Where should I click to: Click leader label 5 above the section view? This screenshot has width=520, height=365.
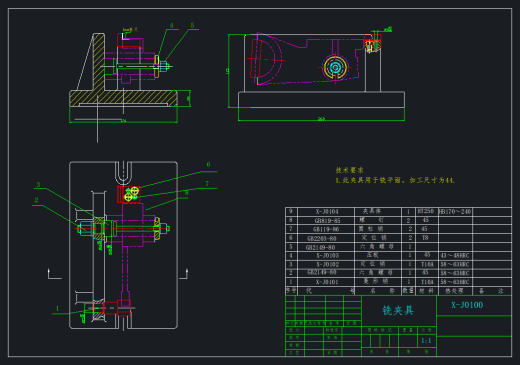click(192, 25)
